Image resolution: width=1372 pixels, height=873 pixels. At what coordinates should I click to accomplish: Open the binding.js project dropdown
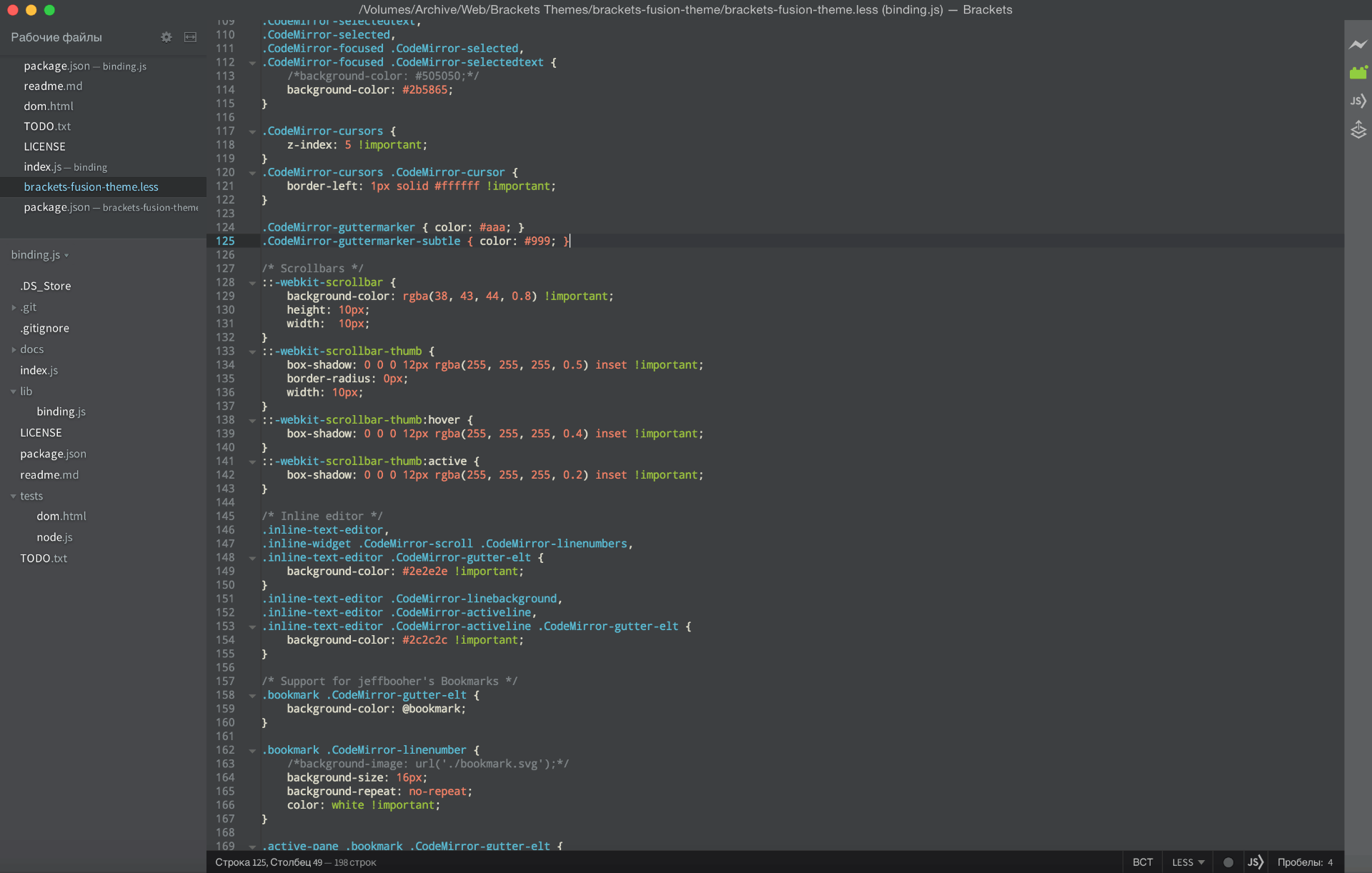point(39,255)
